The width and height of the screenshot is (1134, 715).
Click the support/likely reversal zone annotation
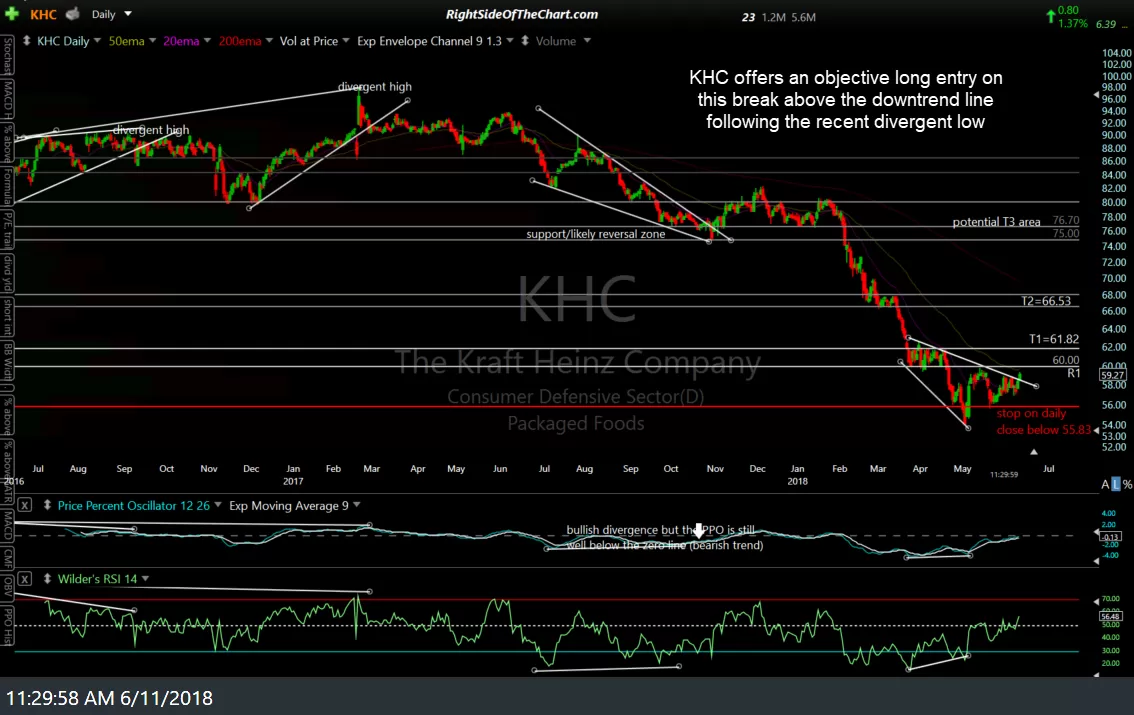click(596, 234)
